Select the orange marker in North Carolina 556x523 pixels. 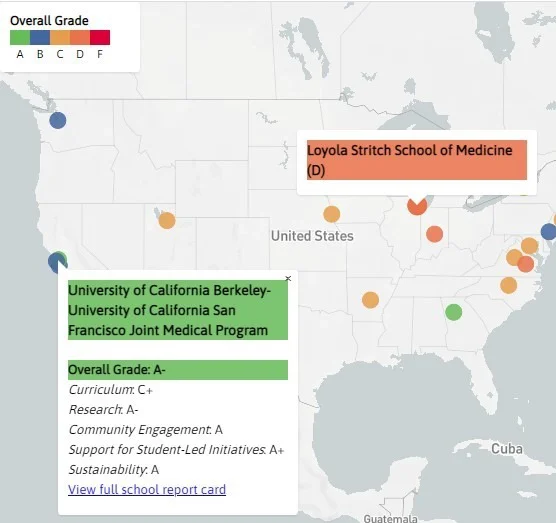pyautogui.click(x=508, y=285)
